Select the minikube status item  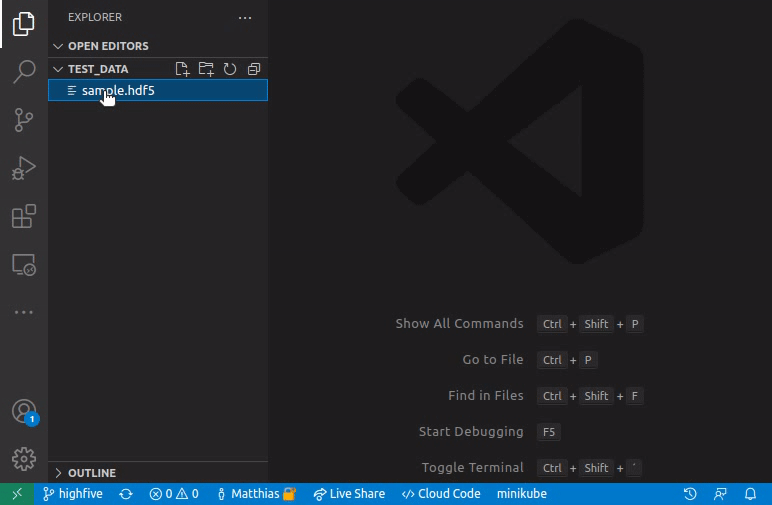(x=521, y=494)
